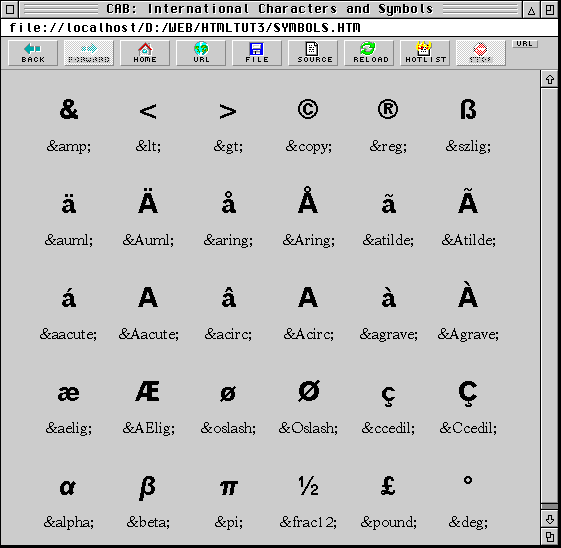The width and height of the screenshot is (561, 548).
Task: Reload the page with green arrows icon
Action: click(369, 53)
